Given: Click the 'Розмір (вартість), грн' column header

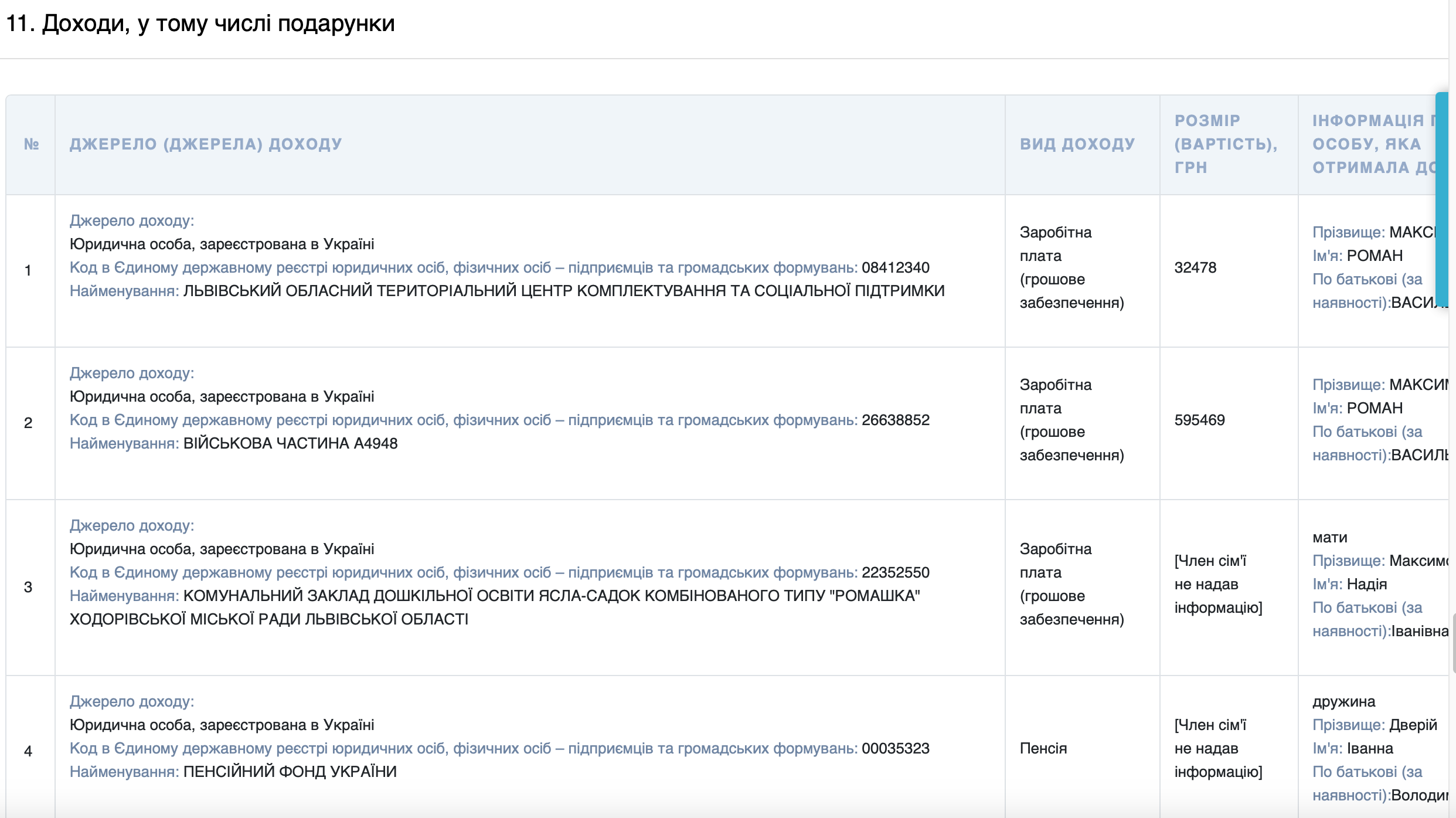Looking at the screenshot, I should coord(1226,144).
